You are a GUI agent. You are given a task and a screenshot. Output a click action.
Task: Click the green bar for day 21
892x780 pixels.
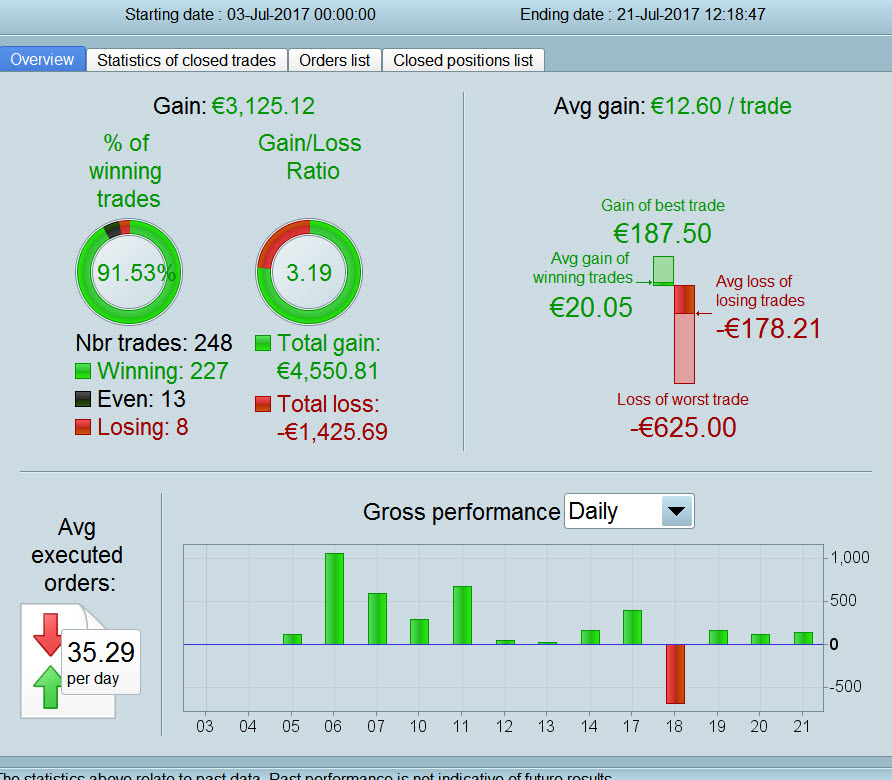point(803,638)
